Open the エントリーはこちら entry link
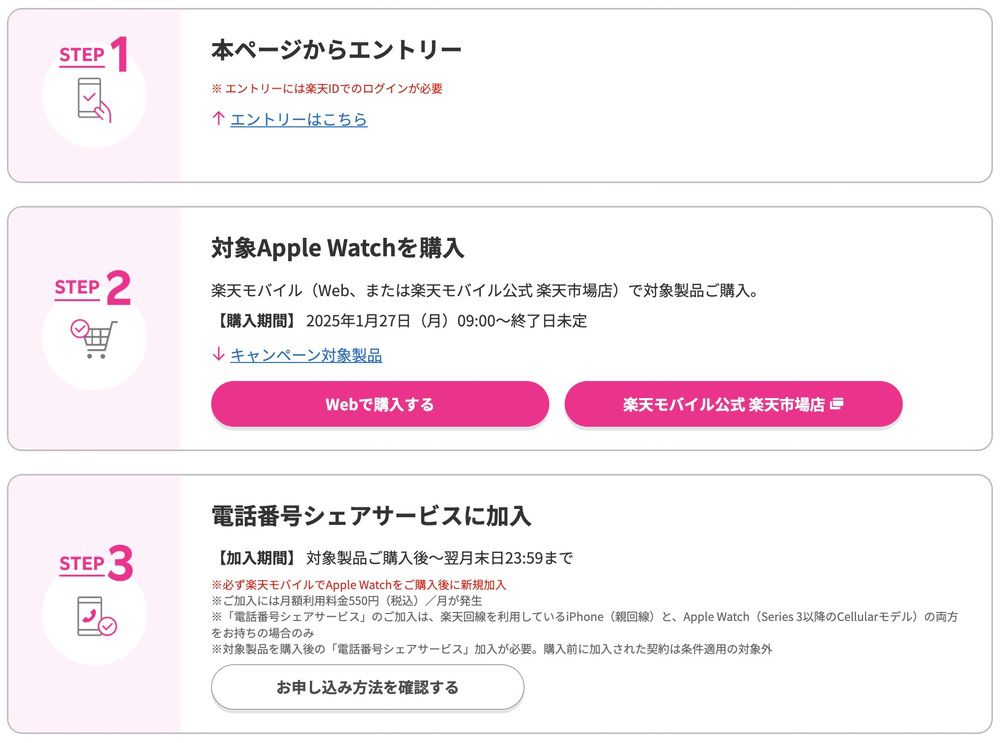Image resolution: width=1000 pixels, height=743 pixels. pos(297,118)
